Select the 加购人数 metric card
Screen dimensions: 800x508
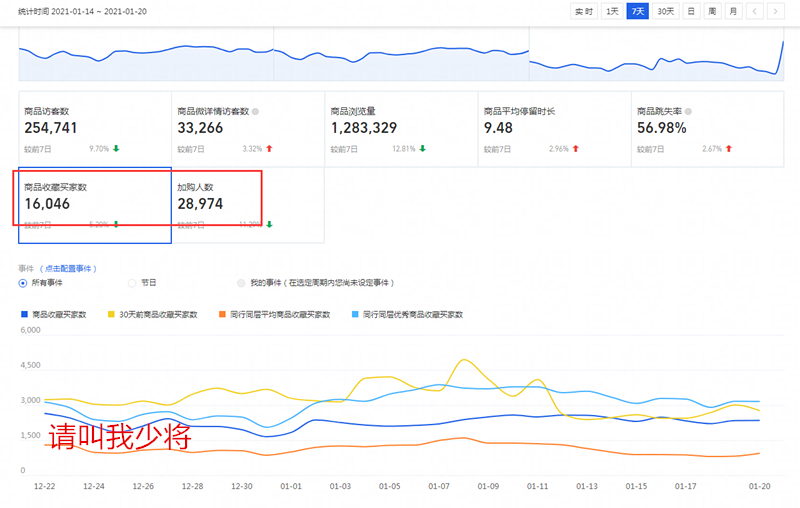click(x=248, y=205)
